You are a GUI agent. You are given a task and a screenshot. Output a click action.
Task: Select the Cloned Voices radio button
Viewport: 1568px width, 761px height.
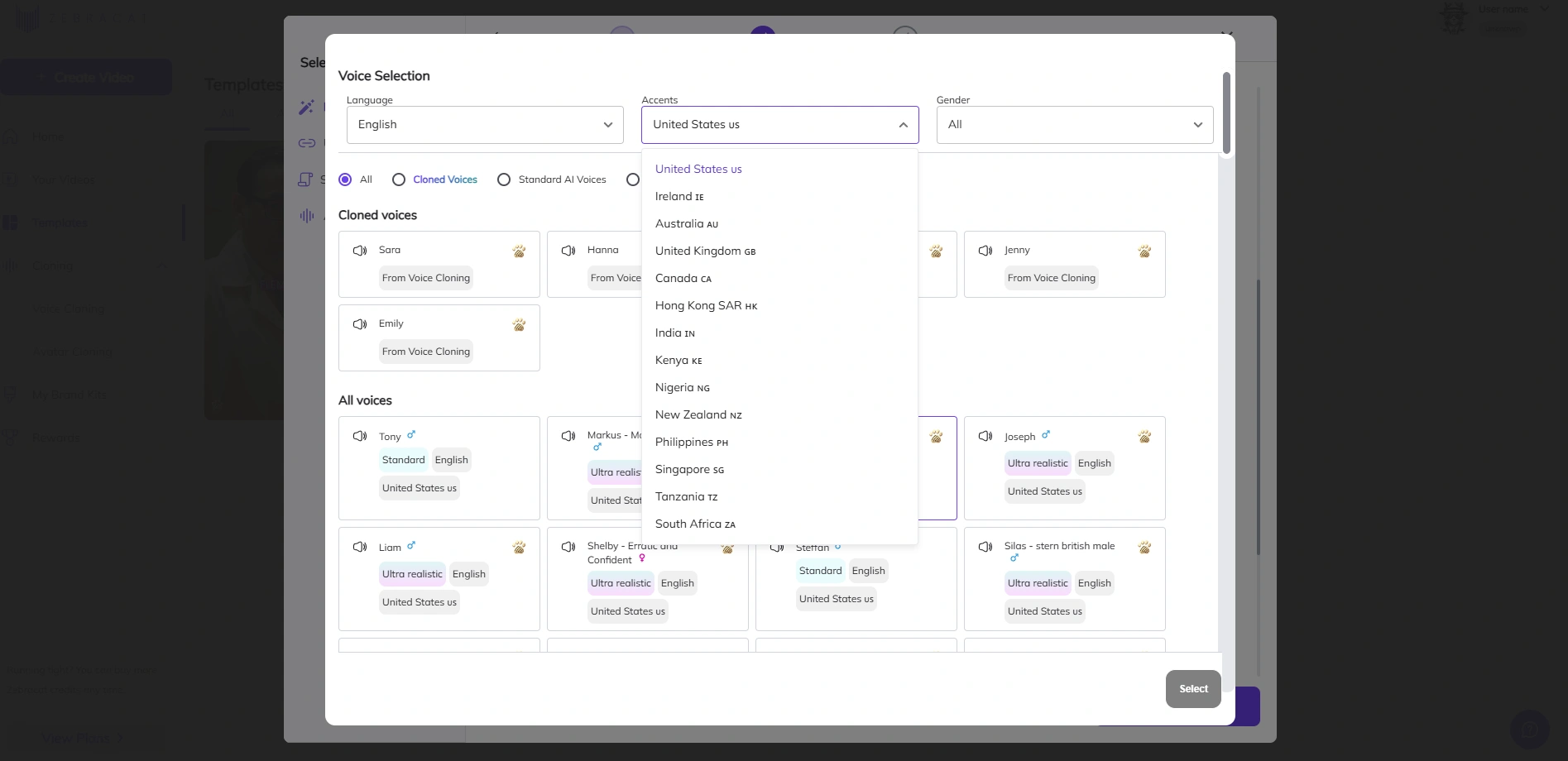399,179
